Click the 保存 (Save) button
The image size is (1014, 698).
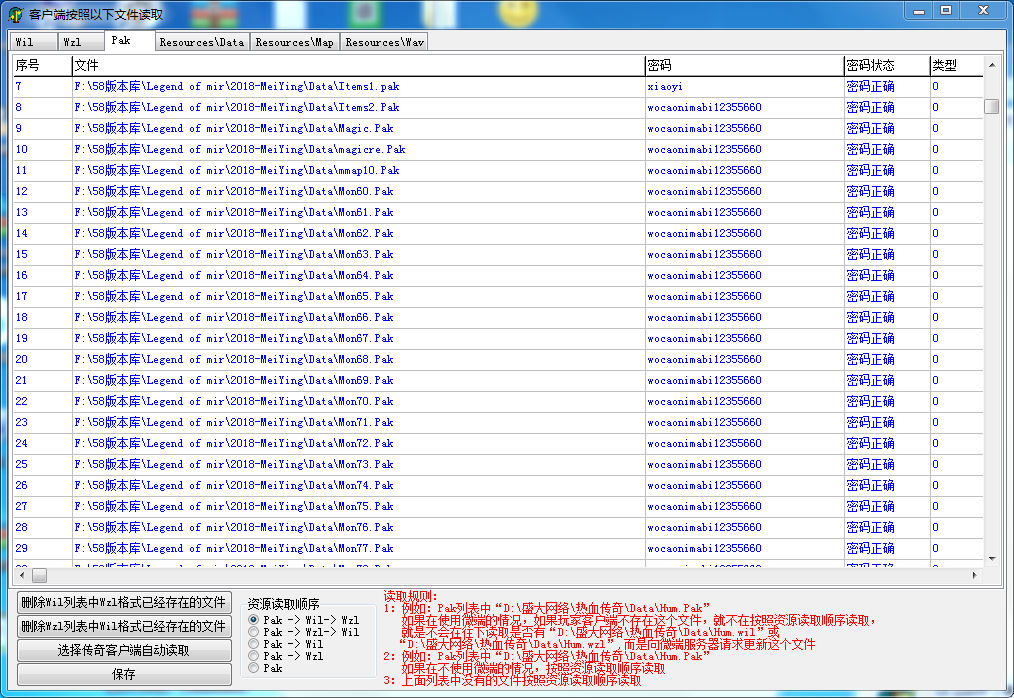124,674
